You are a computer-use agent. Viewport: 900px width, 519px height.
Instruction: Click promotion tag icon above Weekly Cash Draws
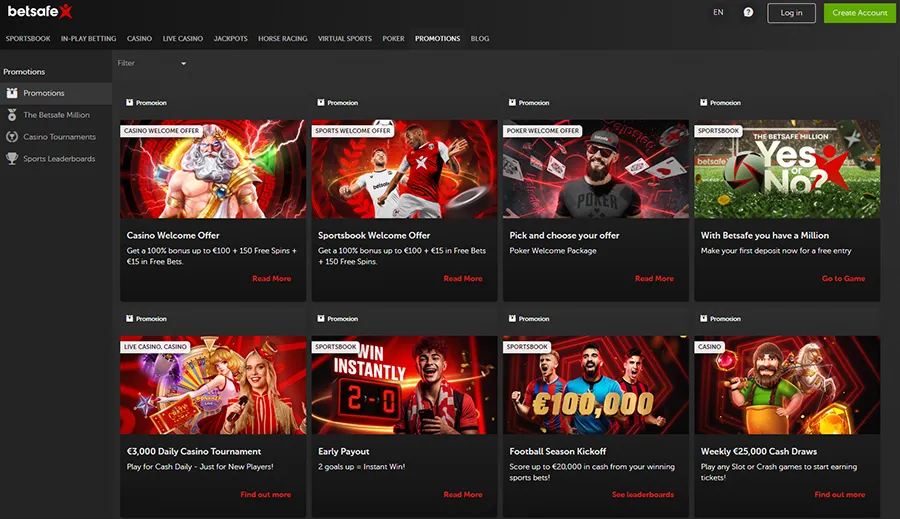pos(704,319)
